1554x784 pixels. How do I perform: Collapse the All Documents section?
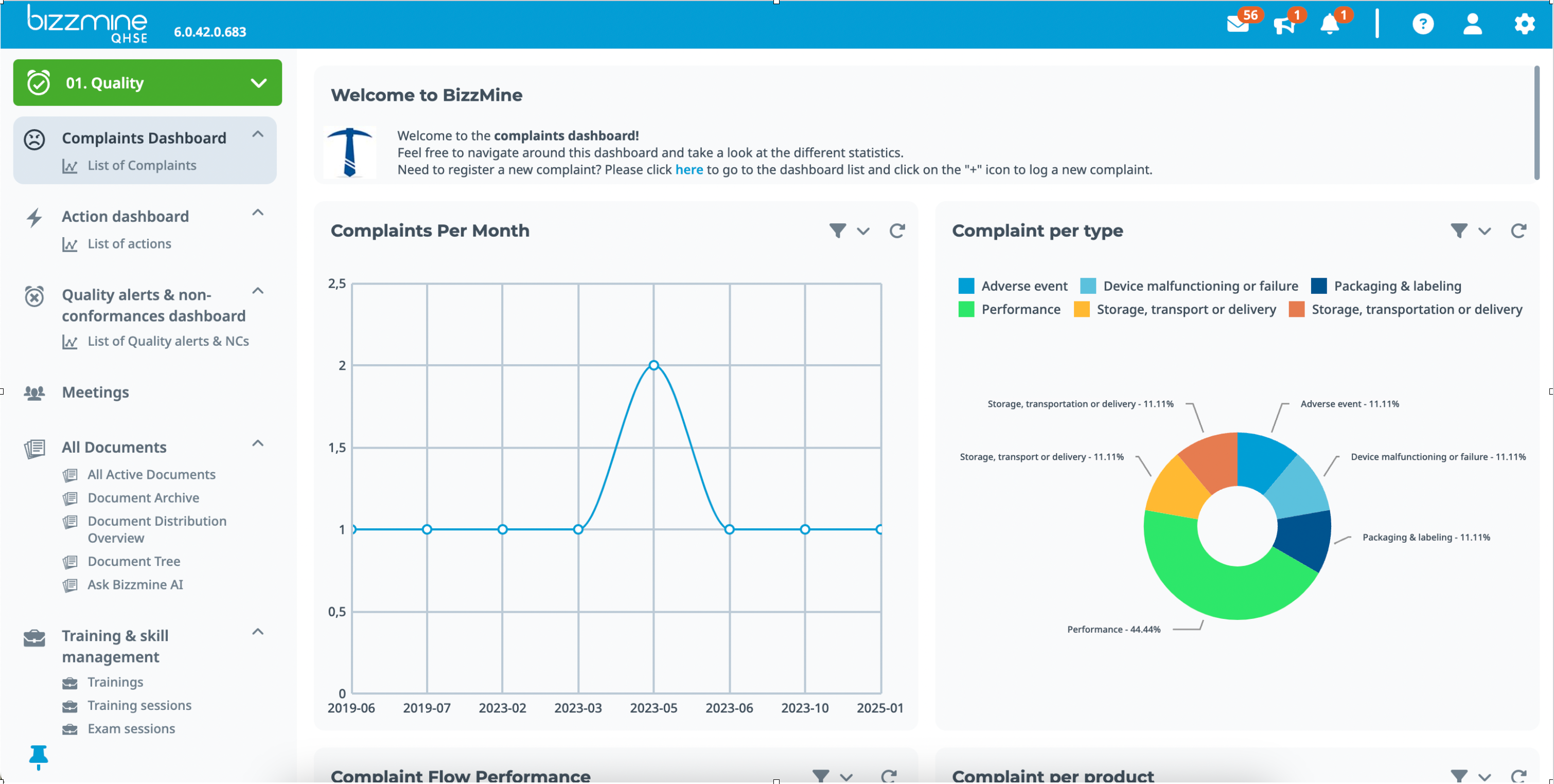[x=258, y=444]
